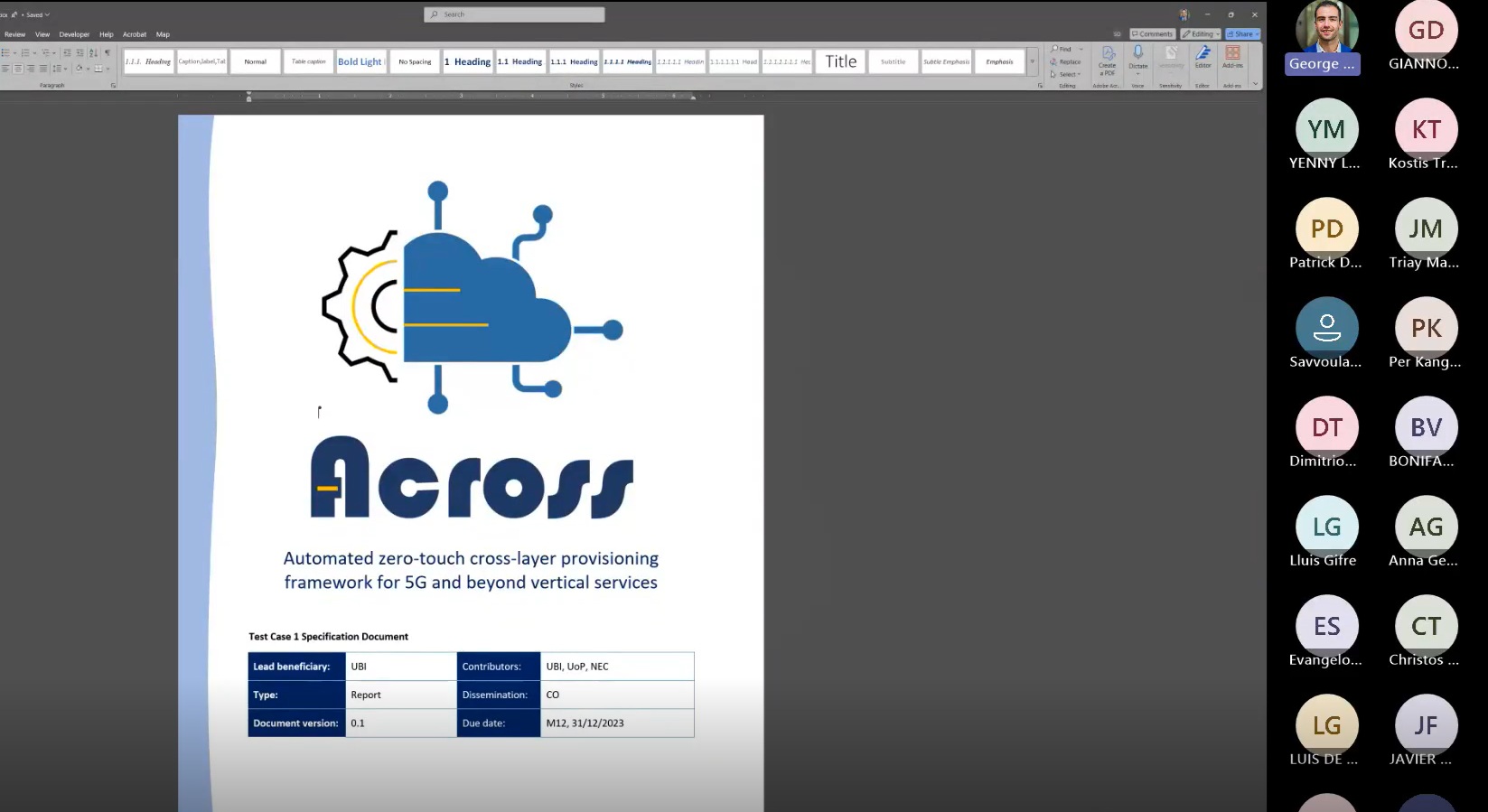Click the Sort paragraph icon
The height and width of the screenshot is (812, 1488).
(x=93, y=52)
